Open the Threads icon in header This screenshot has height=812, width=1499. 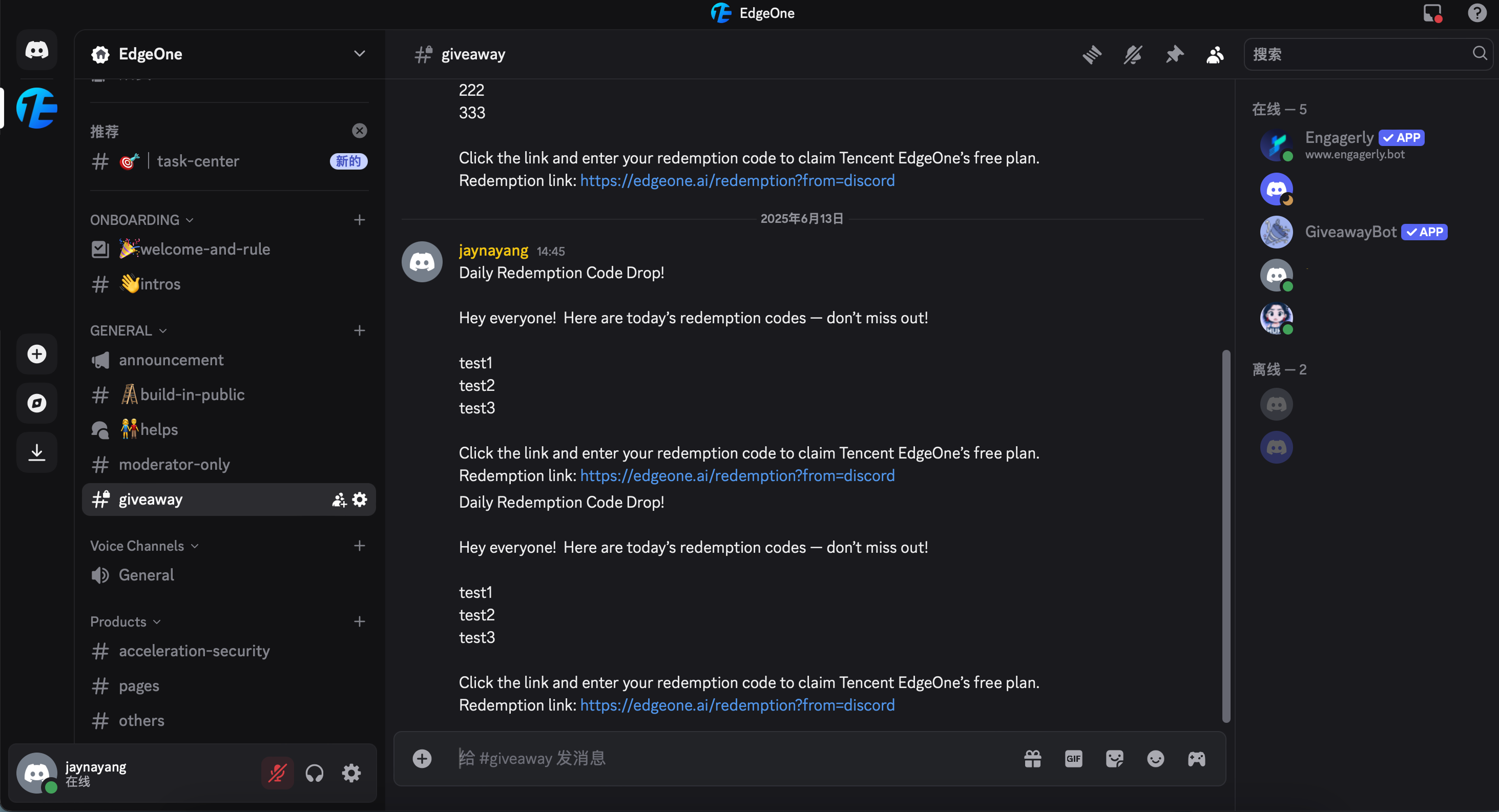coord(1092,55)
